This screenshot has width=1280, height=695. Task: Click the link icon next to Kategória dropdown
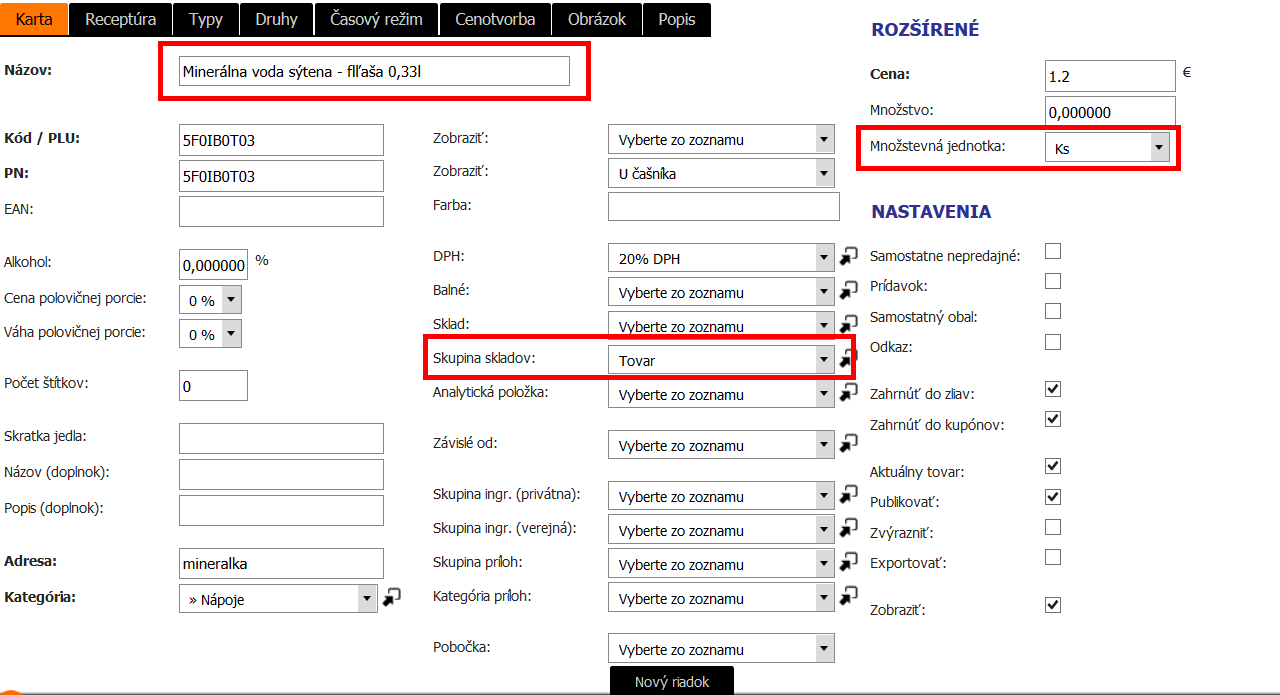392,597
